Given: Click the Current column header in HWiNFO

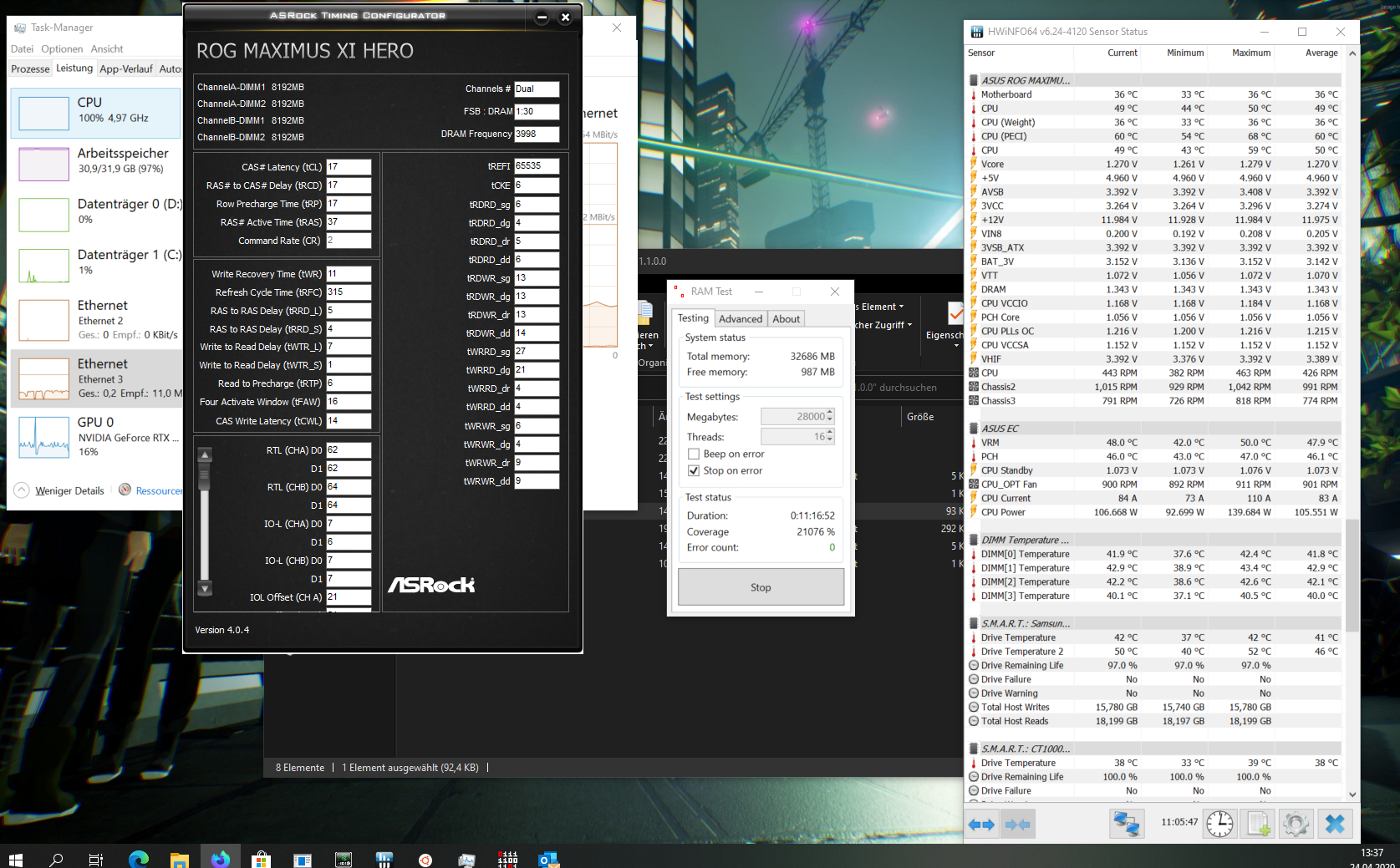Looking at the screenshot, I should (x=1122, y=53).
